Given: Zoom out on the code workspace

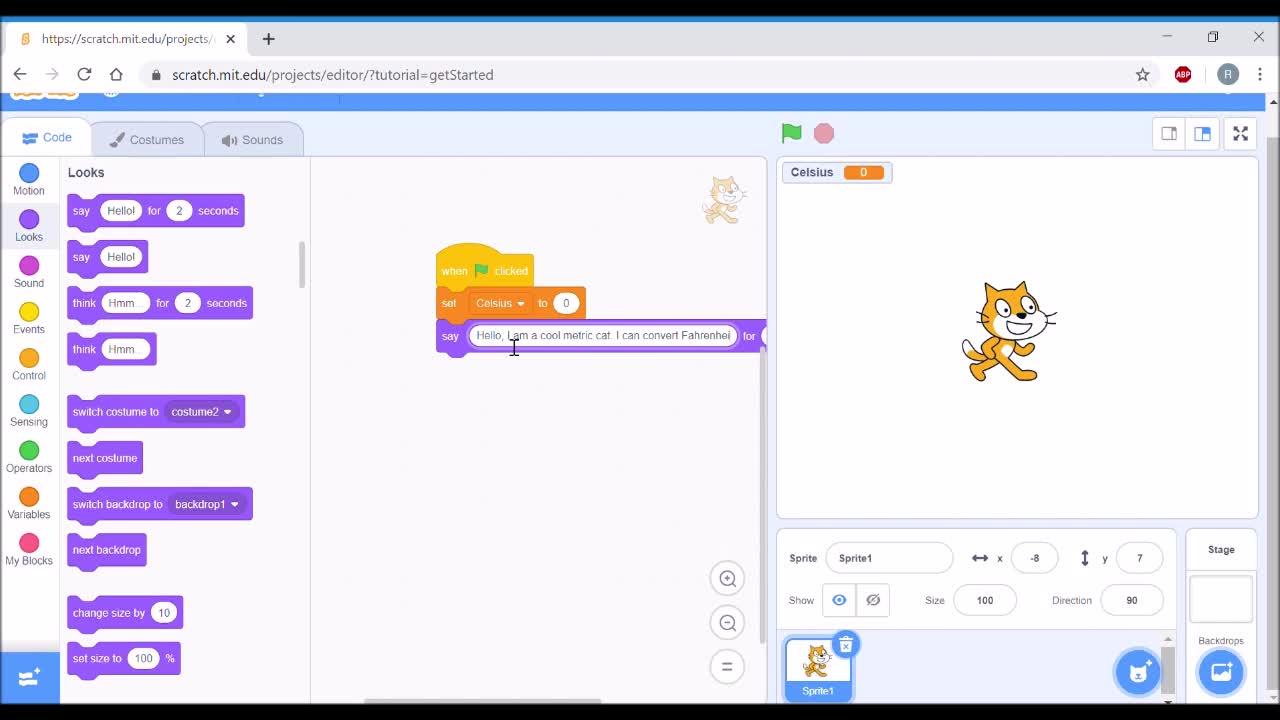Looking at the screenshot, I should (x=728, y=622).
